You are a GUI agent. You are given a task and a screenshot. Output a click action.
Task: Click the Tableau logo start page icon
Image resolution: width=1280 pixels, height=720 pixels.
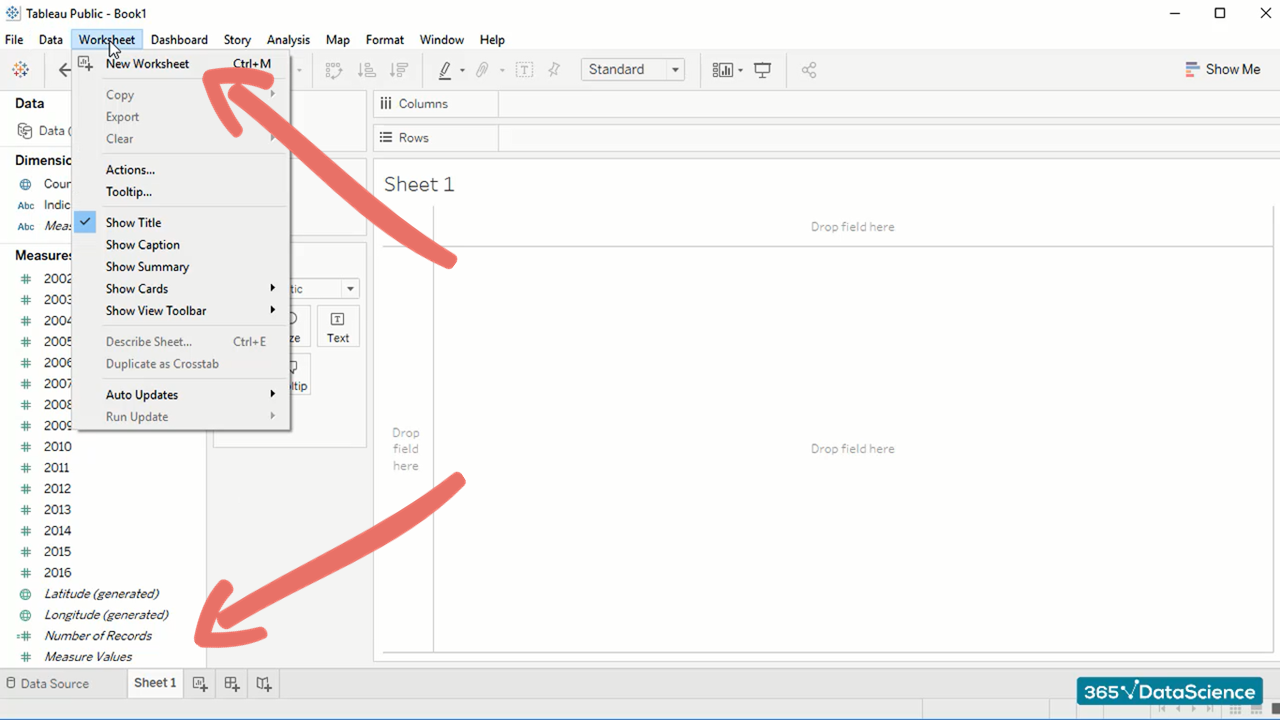point(20,70)
